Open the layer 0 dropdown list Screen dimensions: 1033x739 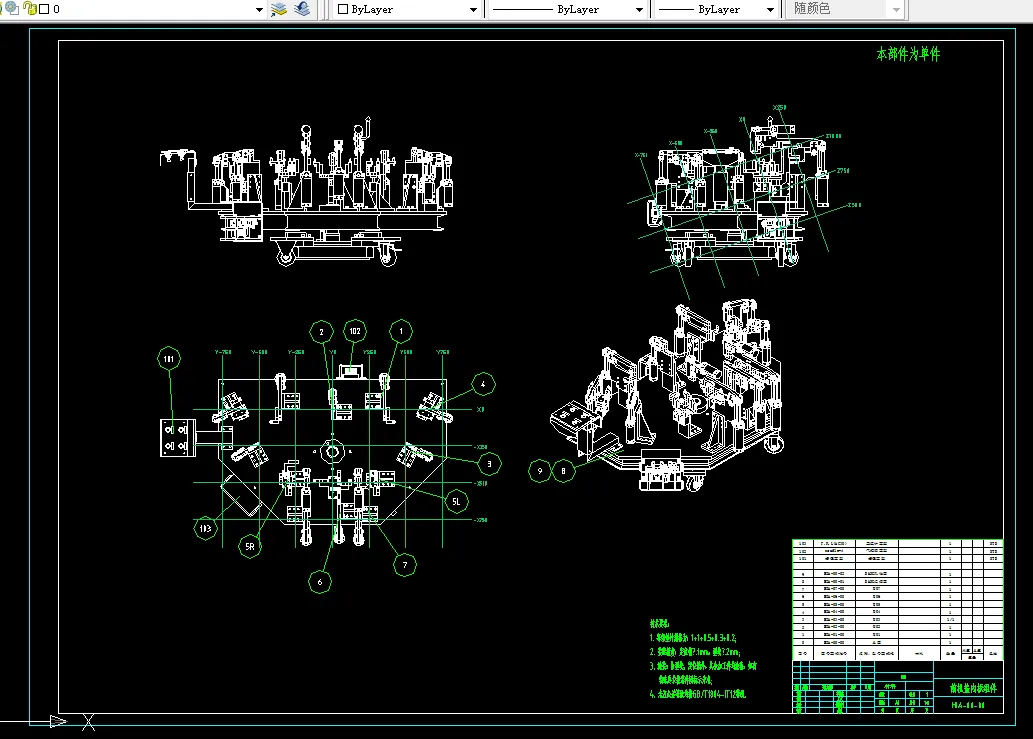(259, 9)
